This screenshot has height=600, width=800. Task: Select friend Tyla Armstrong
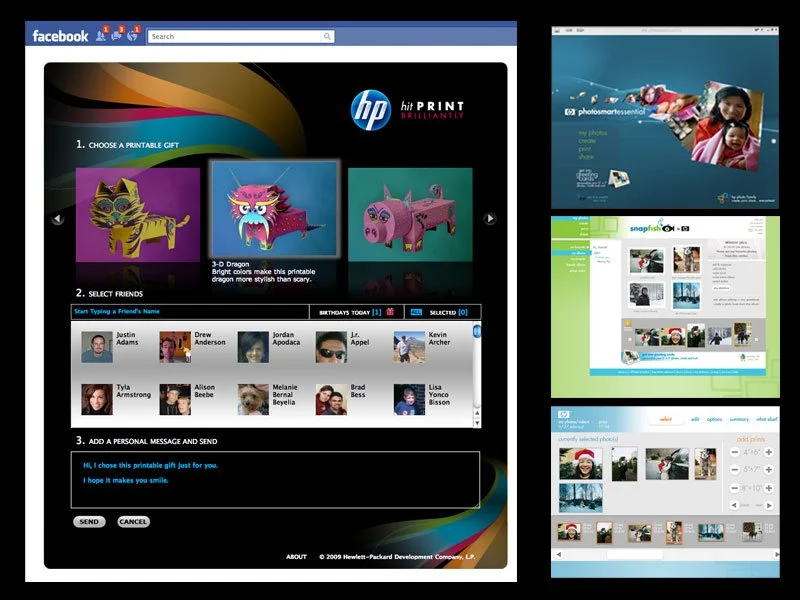pos(116,399)
